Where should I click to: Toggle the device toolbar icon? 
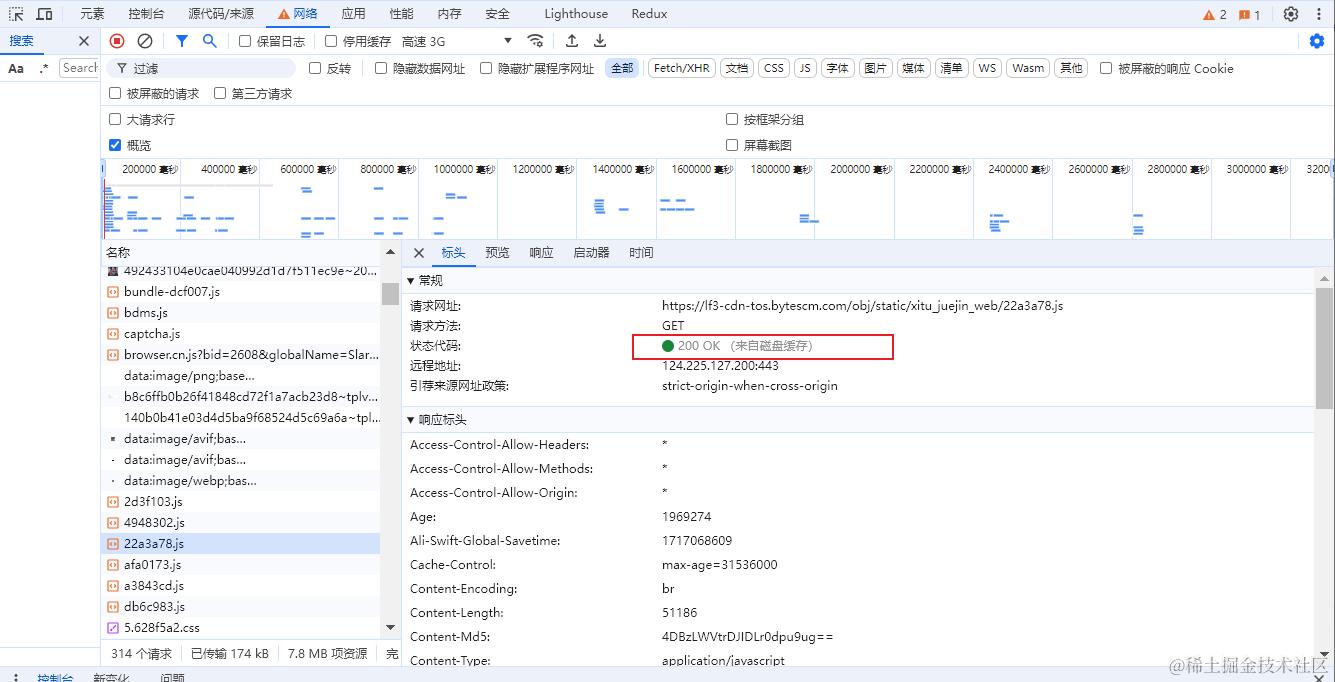[45, 14]
